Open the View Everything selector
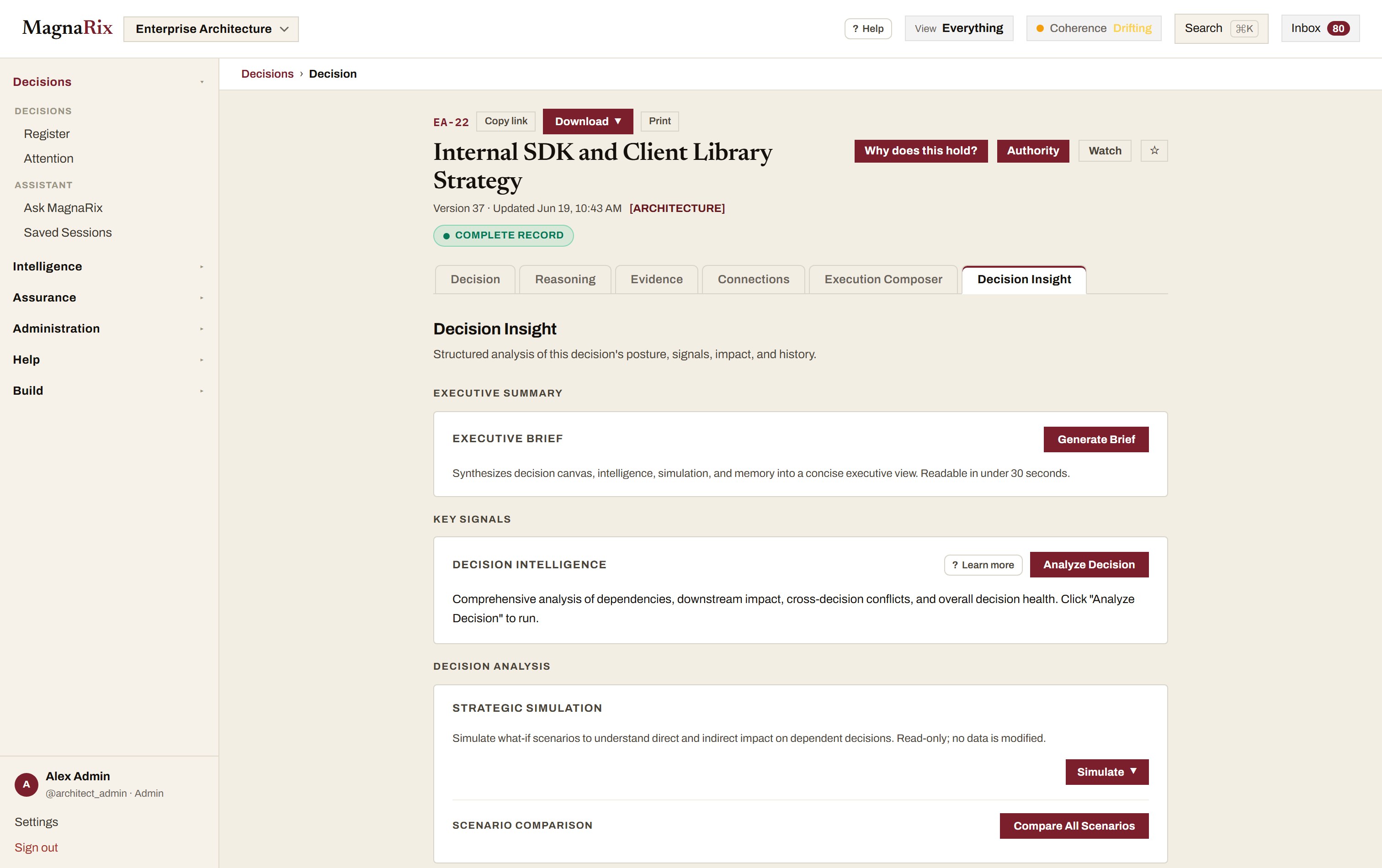 [x=958, y=28]
